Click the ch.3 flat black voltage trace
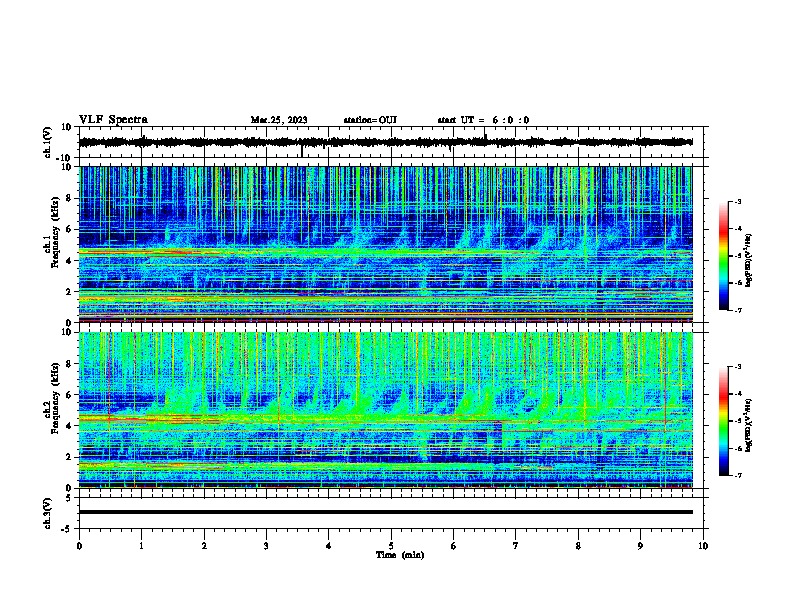This screenshot has height=612, width=792. [385, 512]
